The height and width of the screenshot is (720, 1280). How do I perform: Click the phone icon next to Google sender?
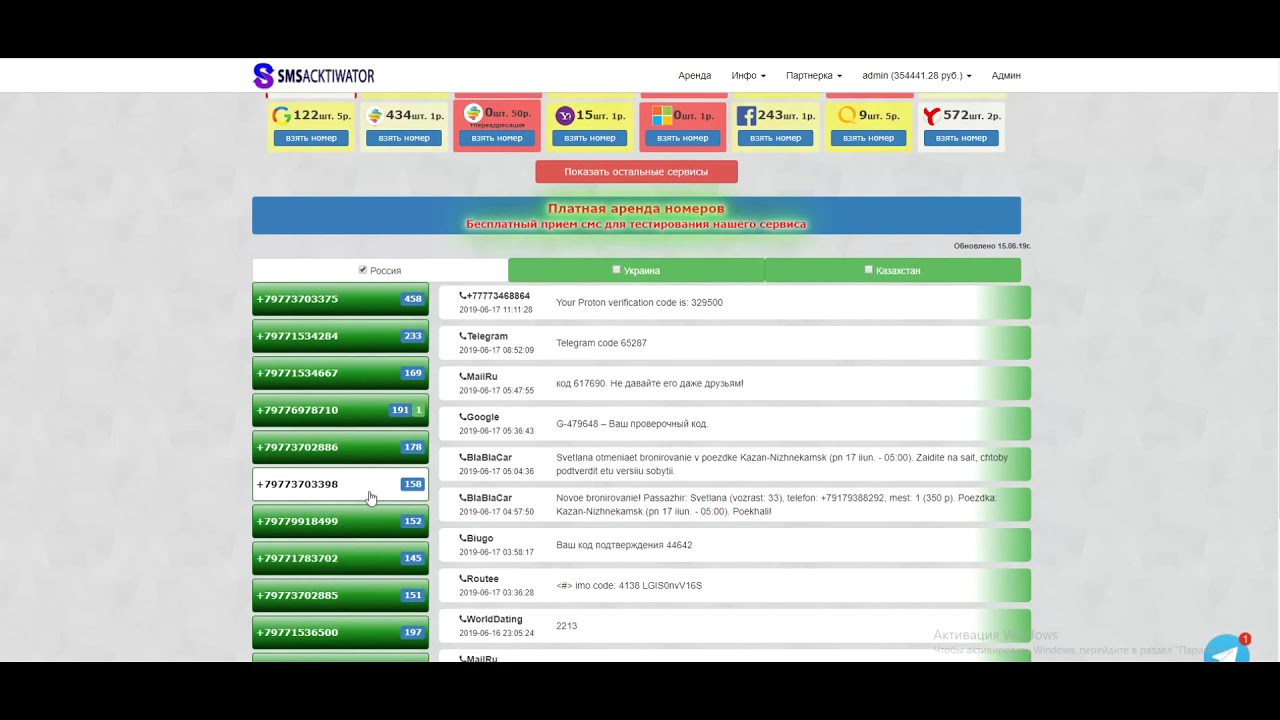[x=463, y=417]
